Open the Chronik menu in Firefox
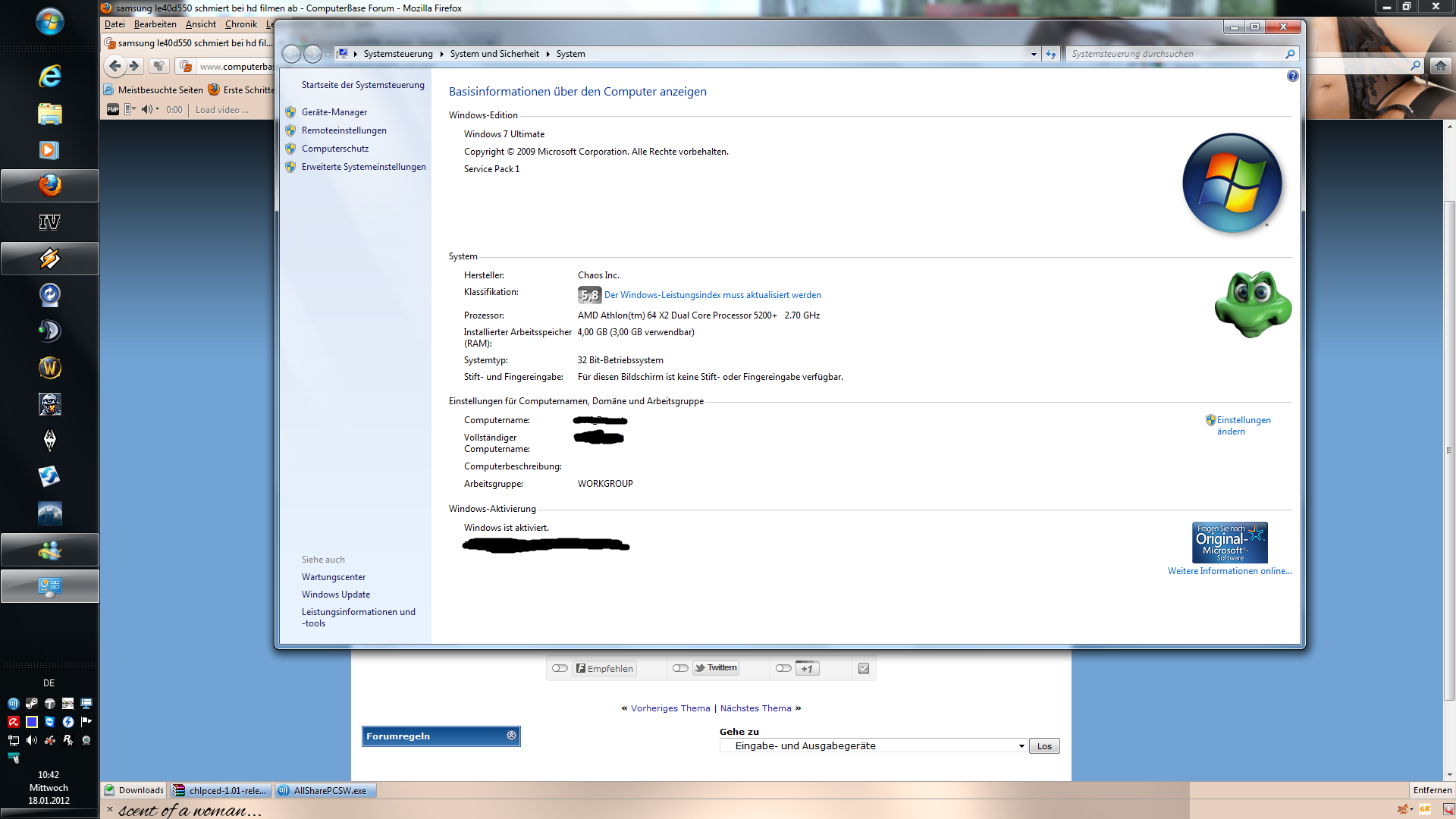Image resolution: width=1456 pixels, height=819 pixels. (240, 24)
